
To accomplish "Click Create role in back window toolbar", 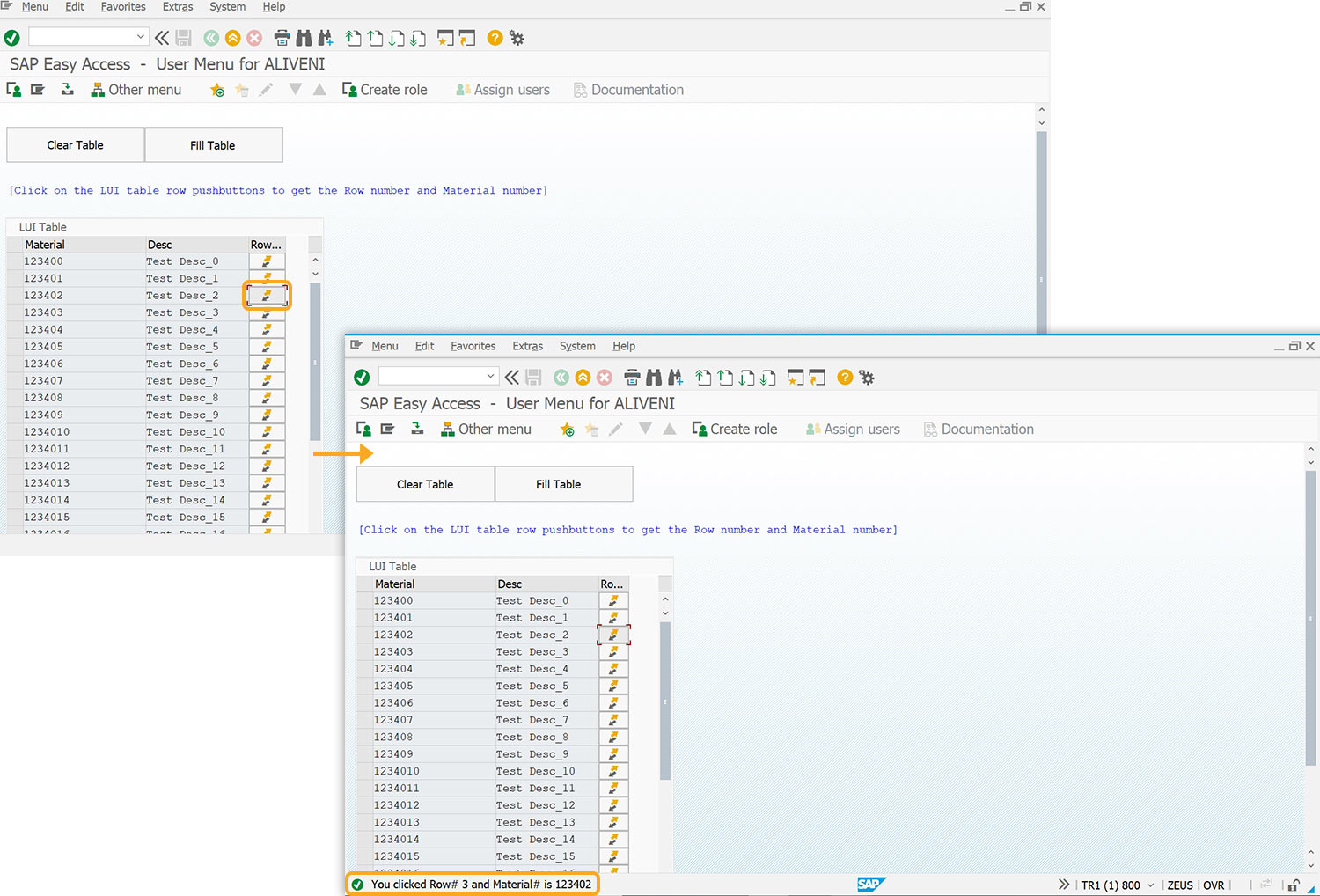I will [x=385, y=90].
